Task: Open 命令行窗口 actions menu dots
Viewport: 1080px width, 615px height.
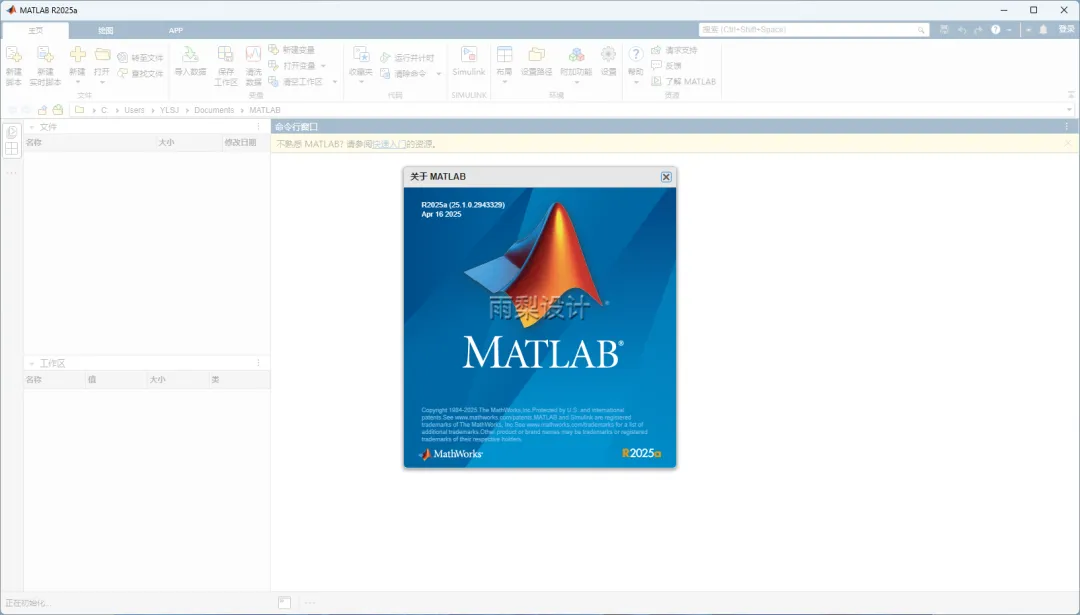Action: (x=1067, y=127)
